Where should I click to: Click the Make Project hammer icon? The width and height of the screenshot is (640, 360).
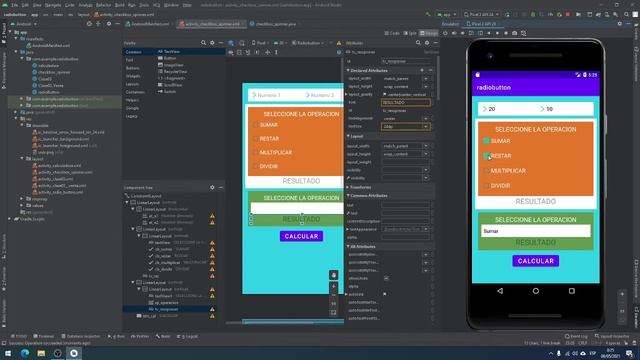pos(428,14)
